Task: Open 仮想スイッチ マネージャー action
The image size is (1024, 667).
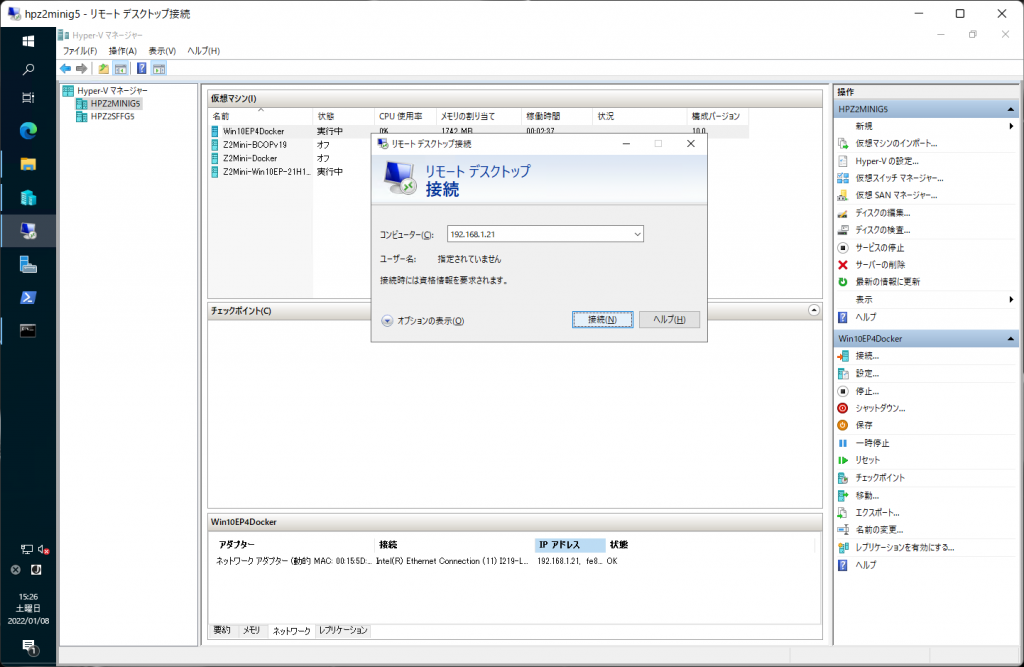Action: [x=899, y=178]
